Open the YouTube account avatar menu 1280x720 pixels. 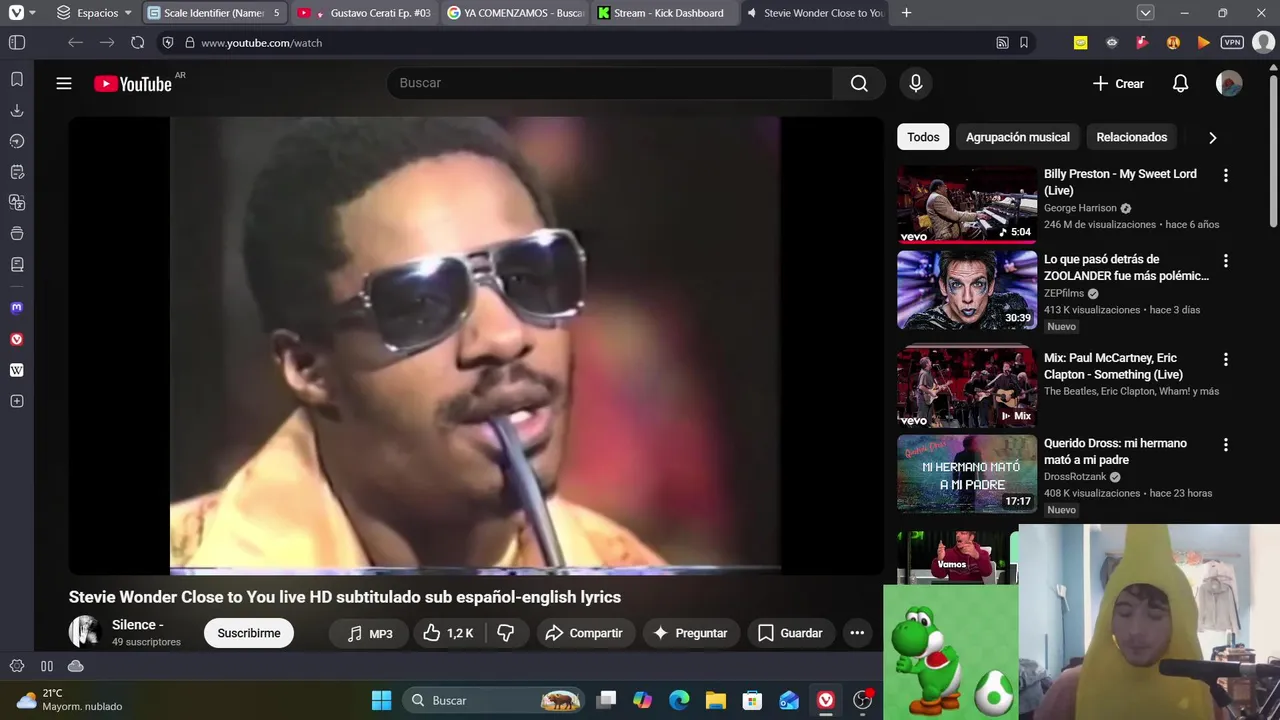[1229, 84]
